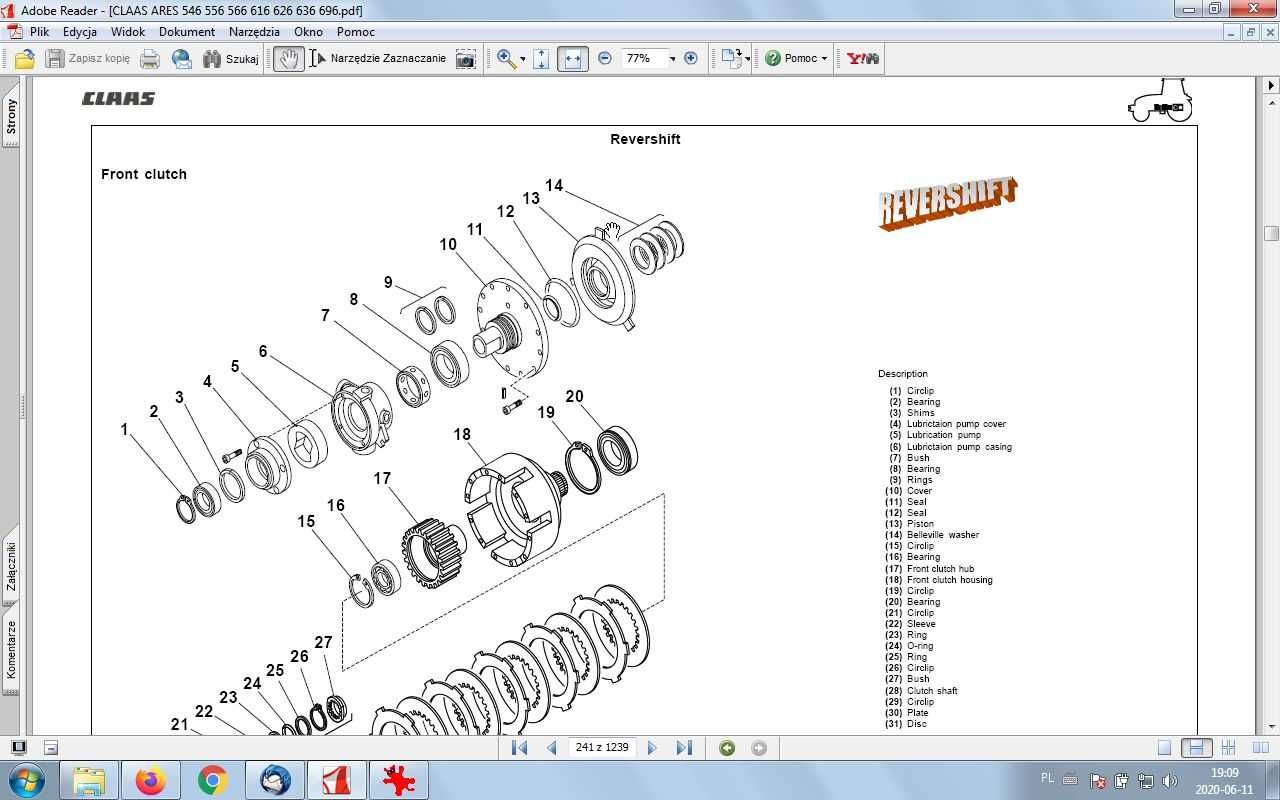The width and height of the screenshot is (1280, 800).
Task: Click the zoom in plus button
Action: pos(691,59)
